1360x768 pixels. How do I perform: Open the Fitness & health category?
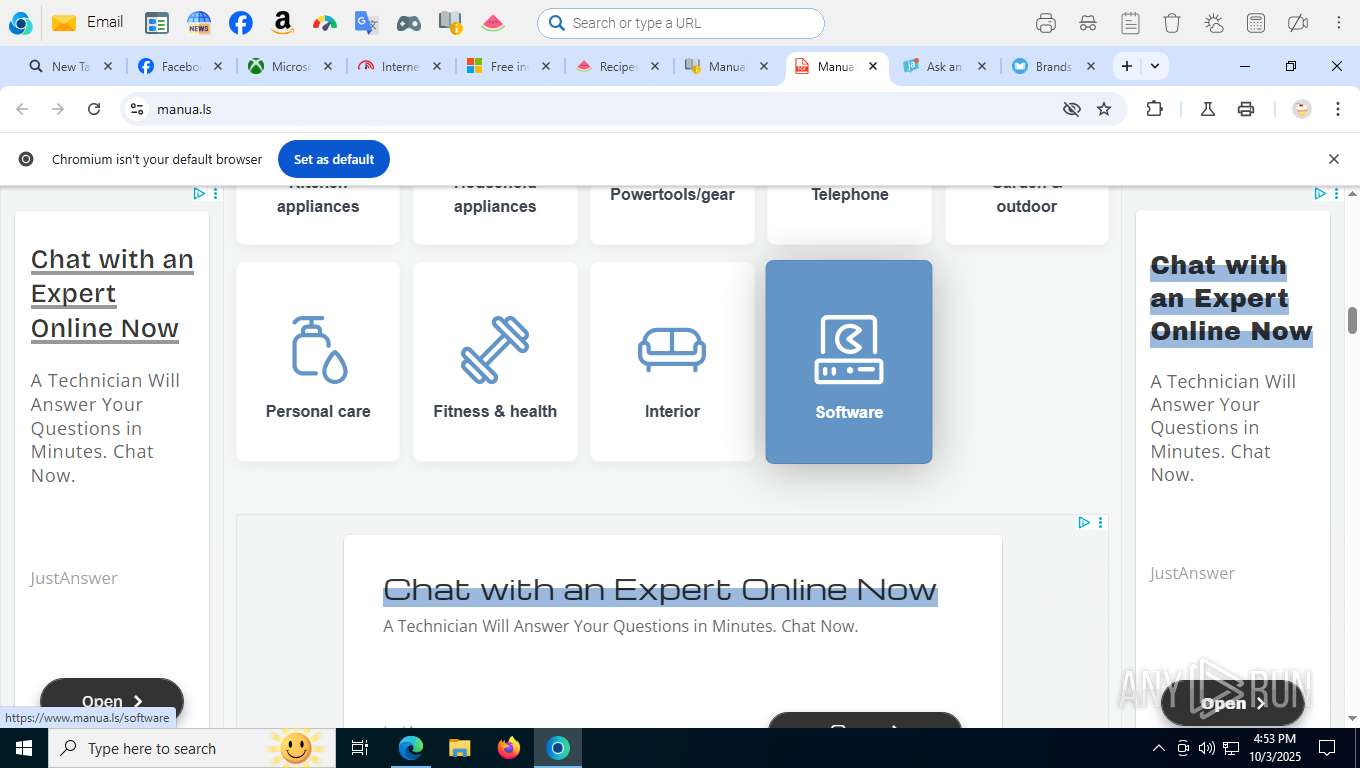(495, 362)
